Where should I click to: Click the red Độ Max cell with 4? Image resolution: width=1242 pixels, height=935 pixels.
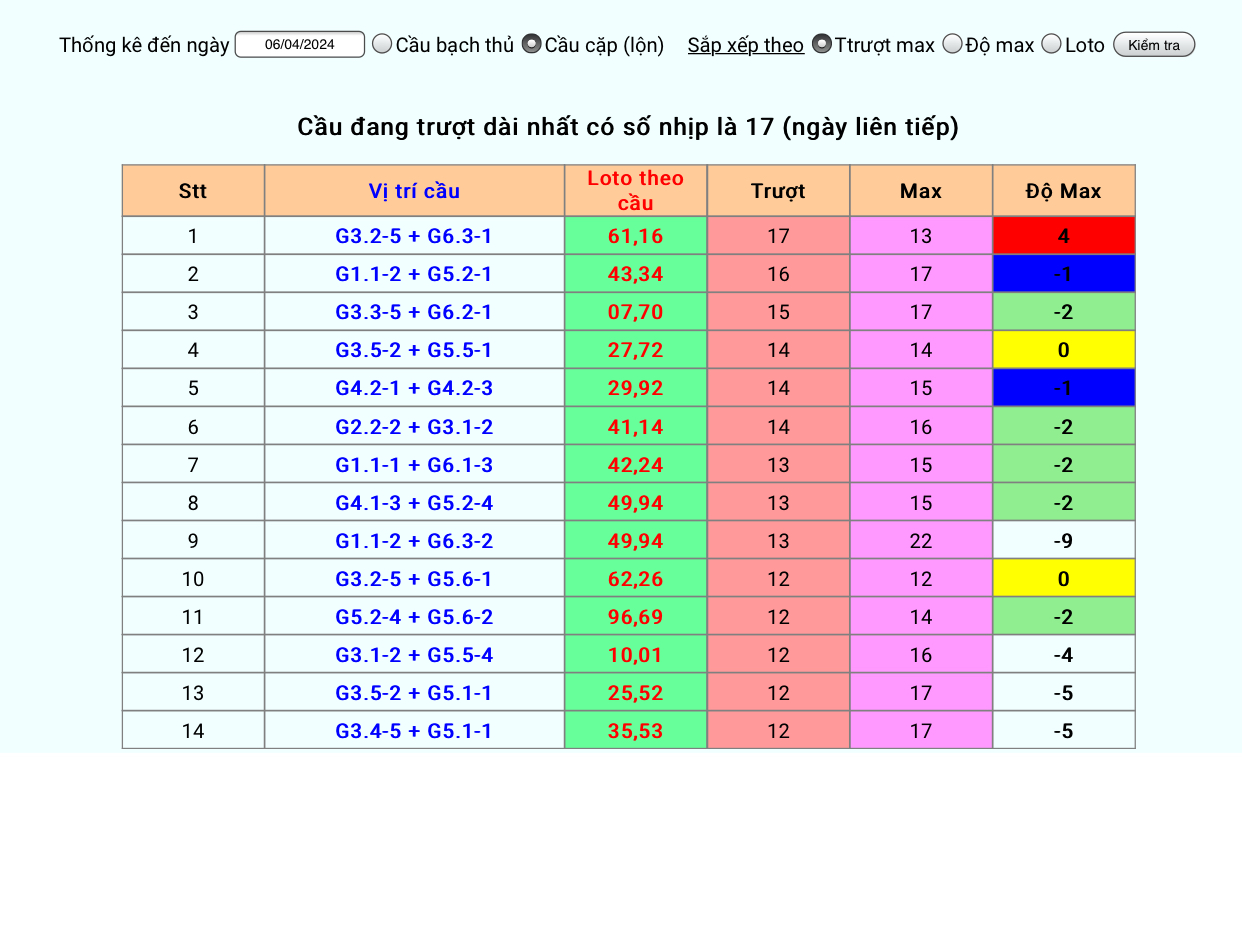coord(1064,236)
